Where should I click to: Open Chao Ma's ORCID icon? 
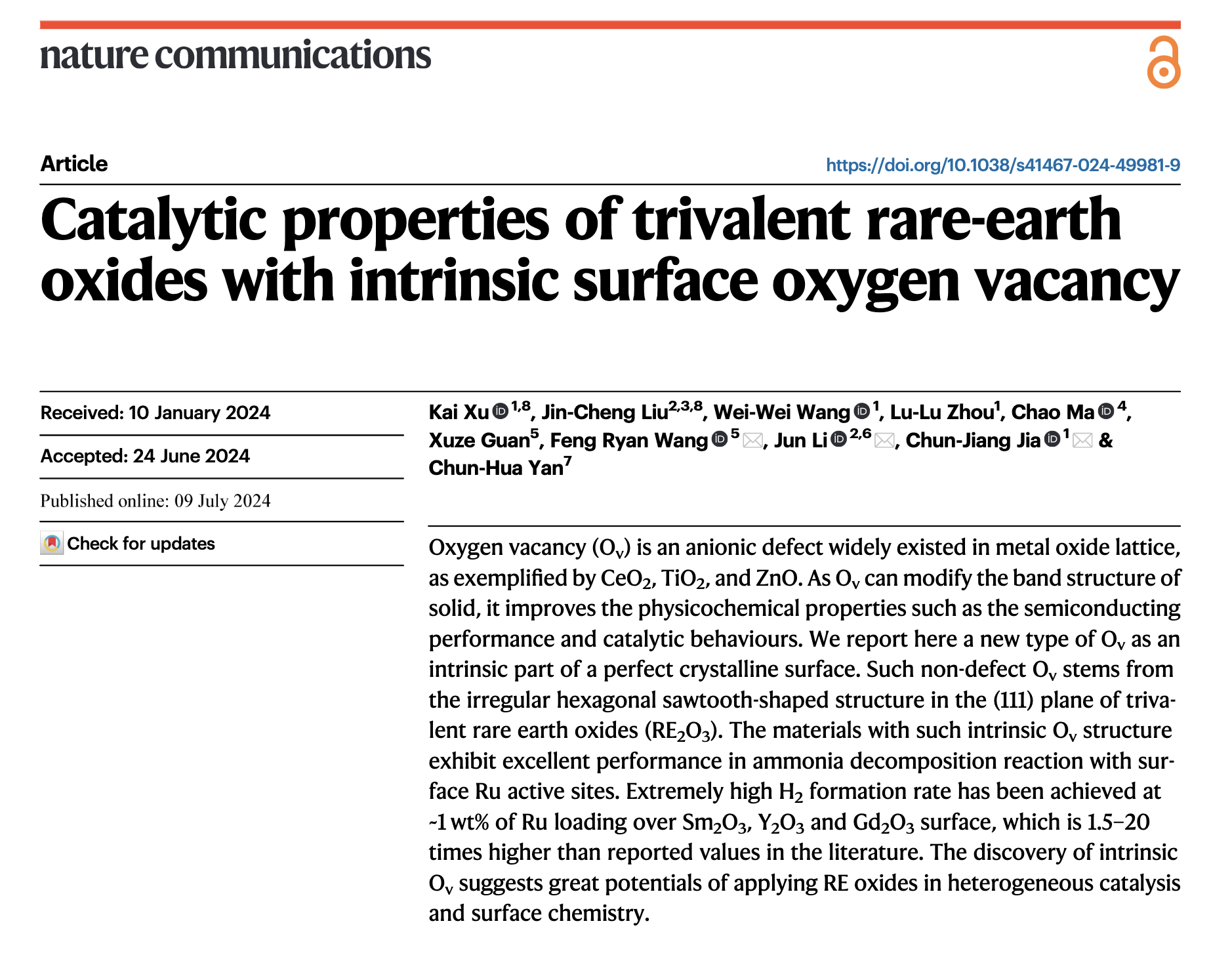(x=1106, y=411)
